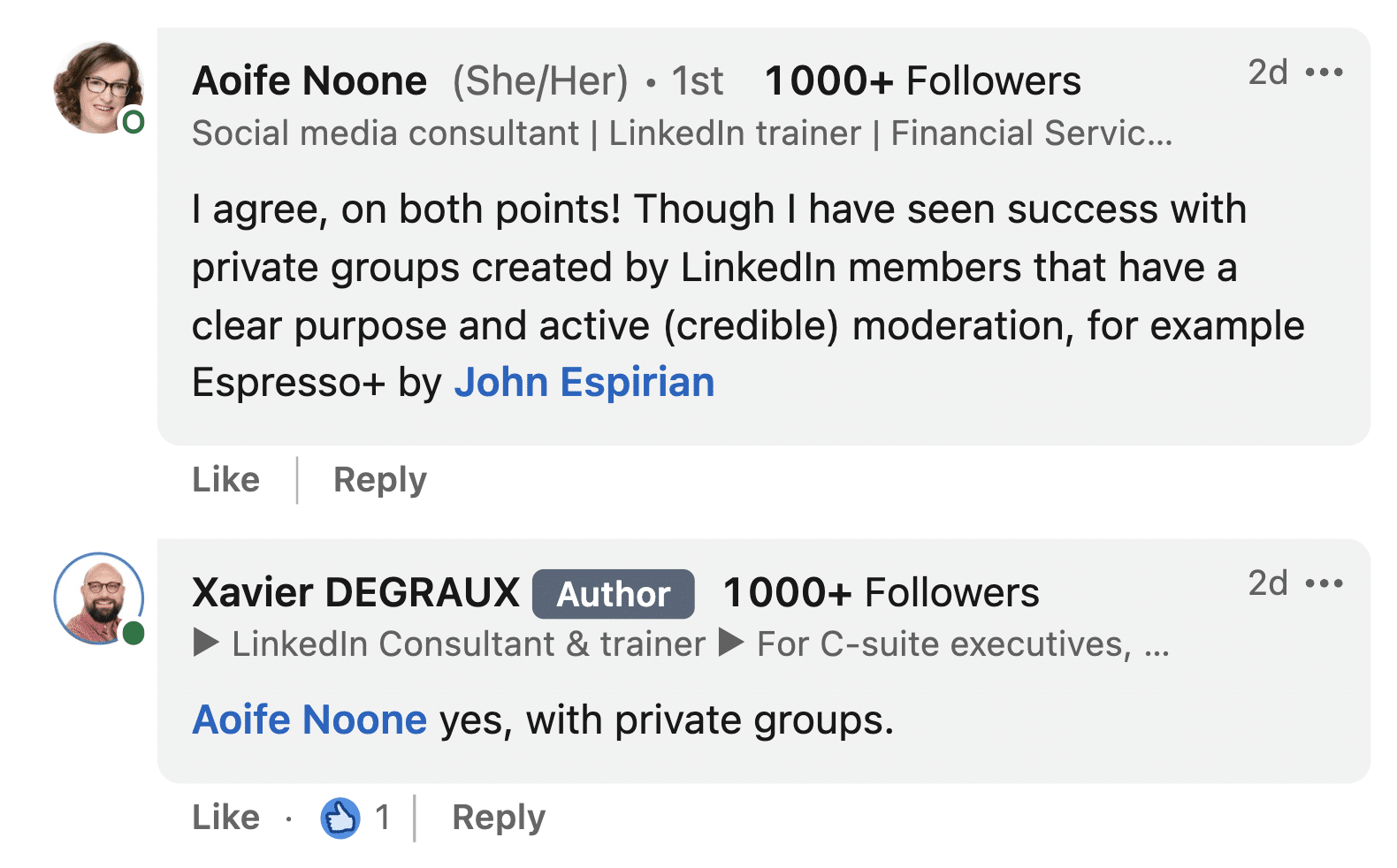
Task: Like Aoife Noone's comment
Action: [x=226, y=480]
